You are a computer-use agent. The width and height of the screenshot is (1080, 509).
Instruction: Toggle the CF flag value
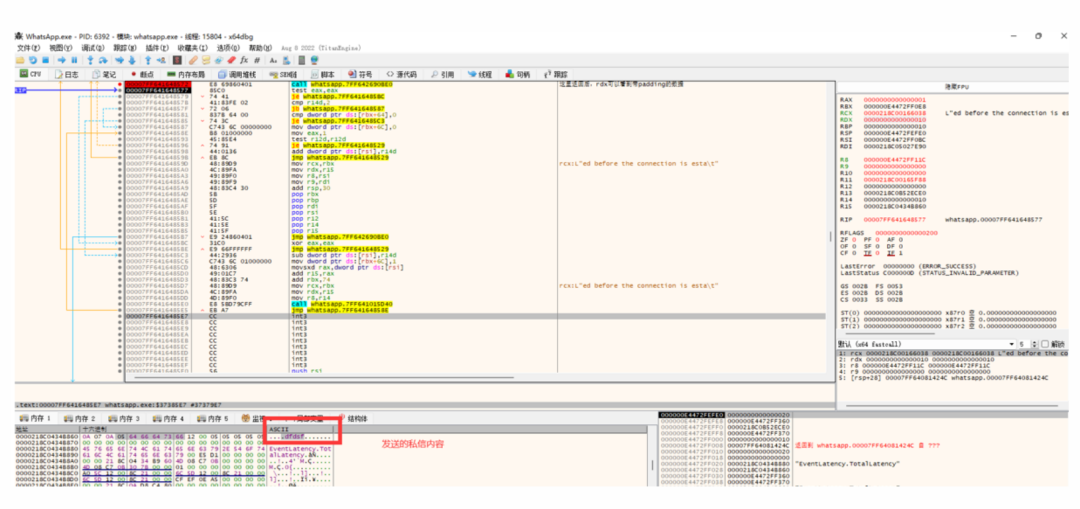pyautogui.click(x=855, y=252)
